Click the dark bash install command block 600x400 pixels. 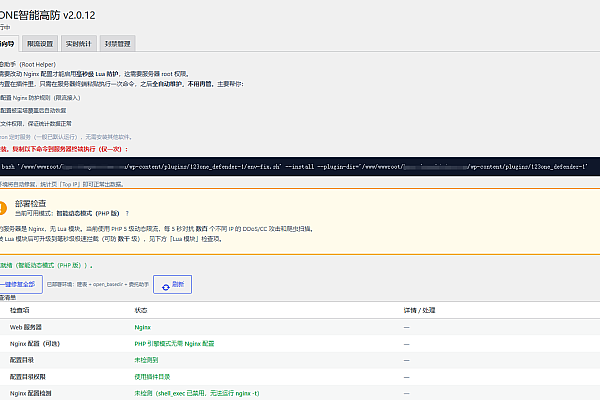300,167
